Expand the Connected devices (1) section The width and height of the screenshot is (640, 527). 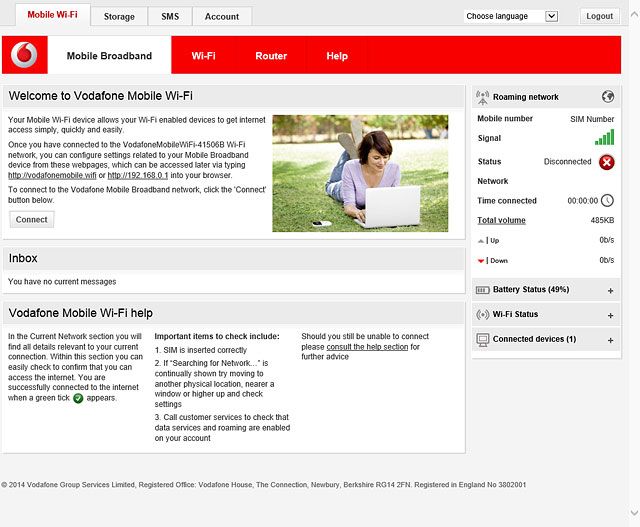[610, 340]
